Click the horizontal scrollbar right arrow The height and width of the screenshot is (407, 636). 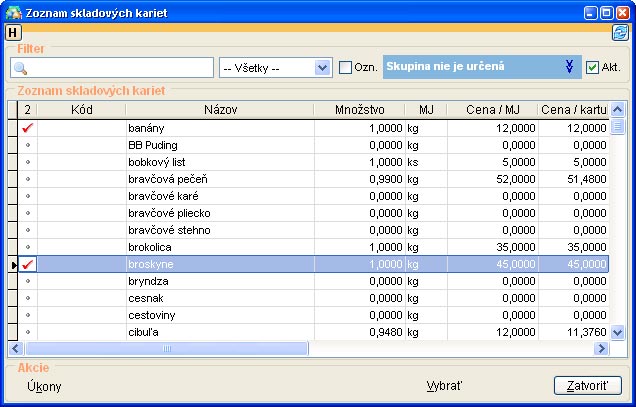click(601, 349)
